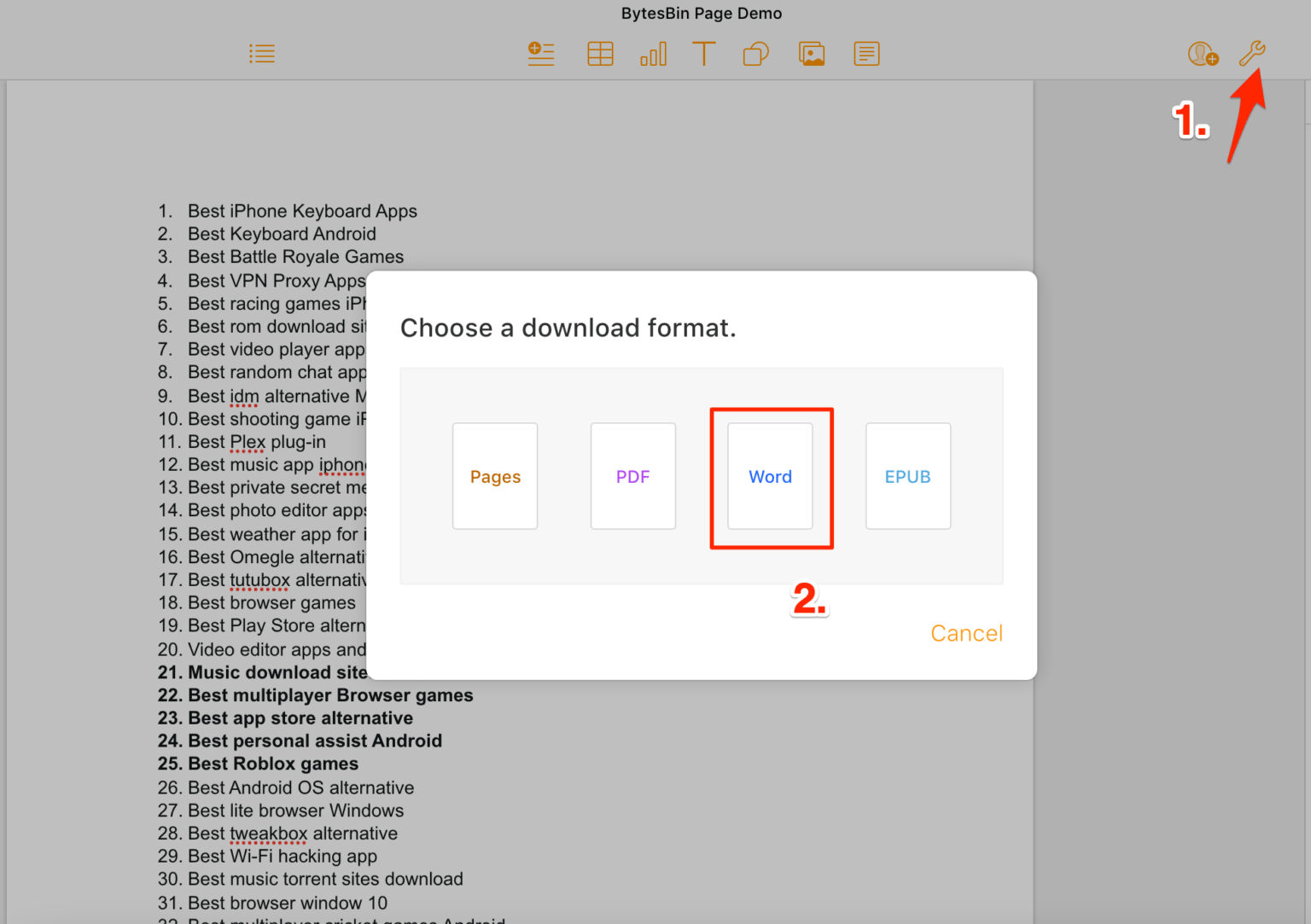Click the Choose a download format heading
This screenshot has width=1311, height=924.
(568, 328)
